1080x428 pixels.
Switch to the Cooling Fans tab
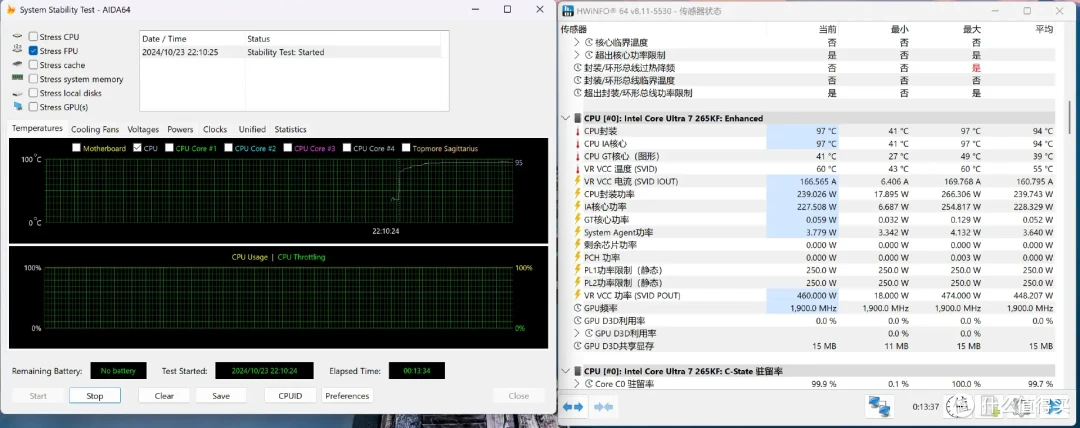95,130
